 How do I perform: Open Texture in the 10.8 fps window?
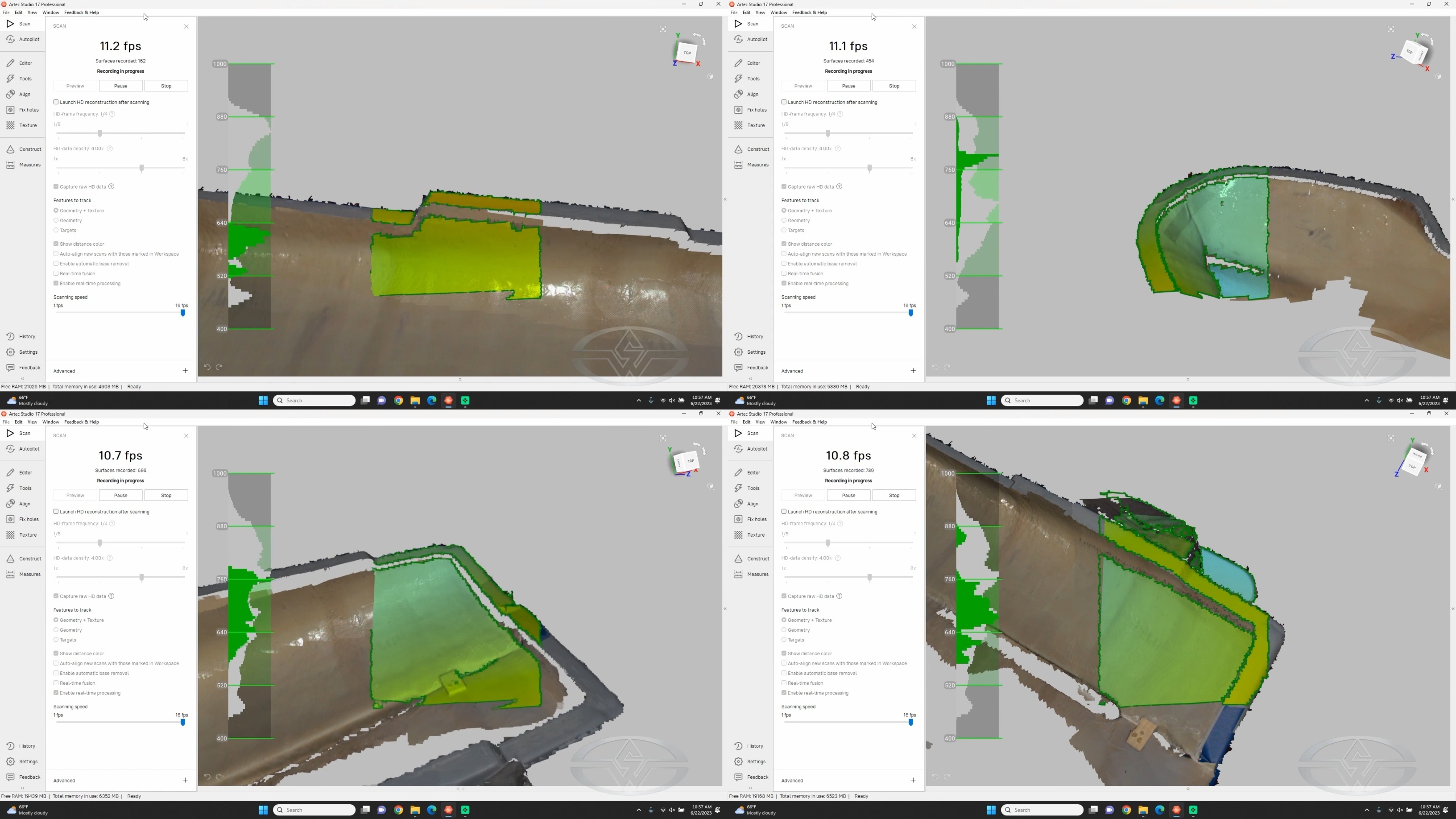click(x=750, y=535)
